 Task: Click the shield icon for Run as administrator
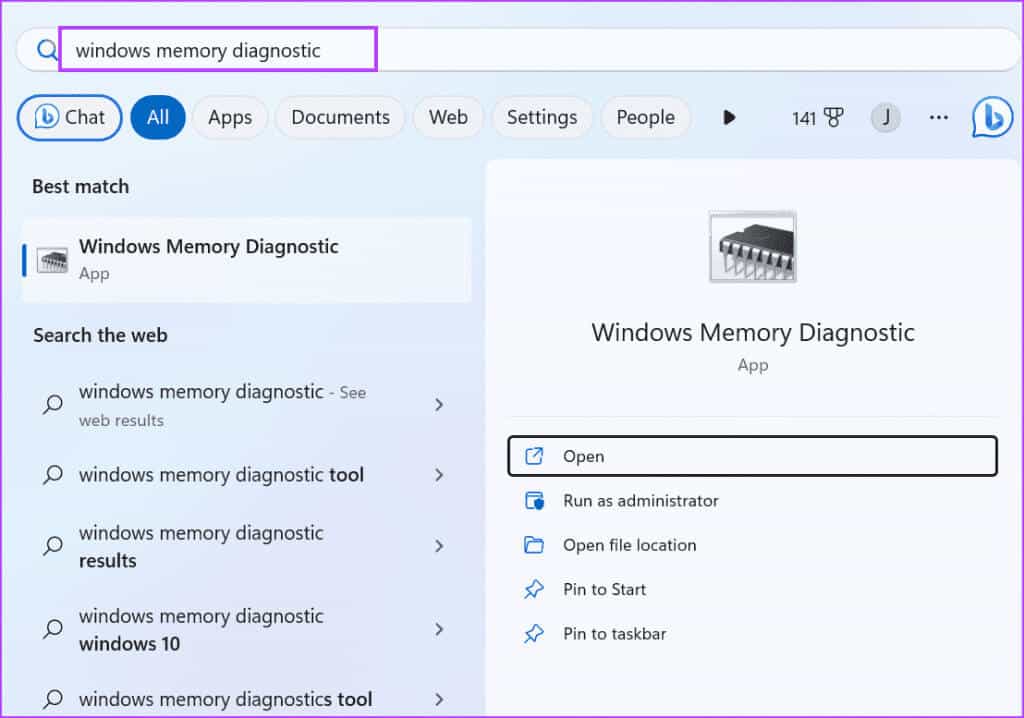pos(534,500)
